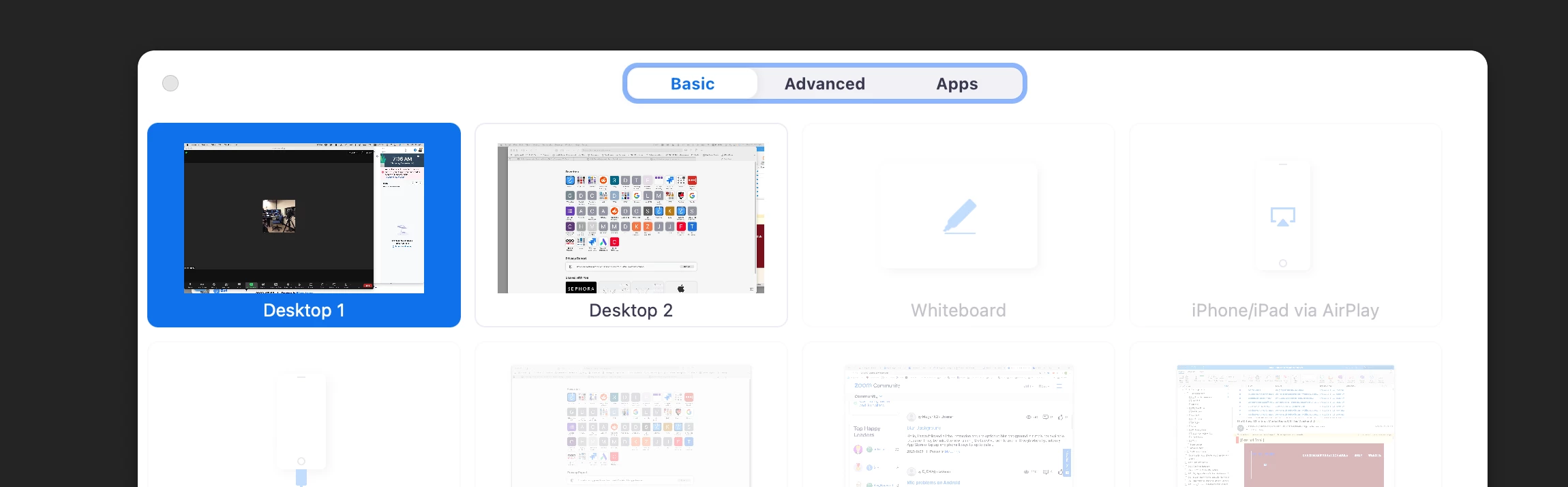
Task: Select Desktop 2 screen to share
Action: pos(631,225)
